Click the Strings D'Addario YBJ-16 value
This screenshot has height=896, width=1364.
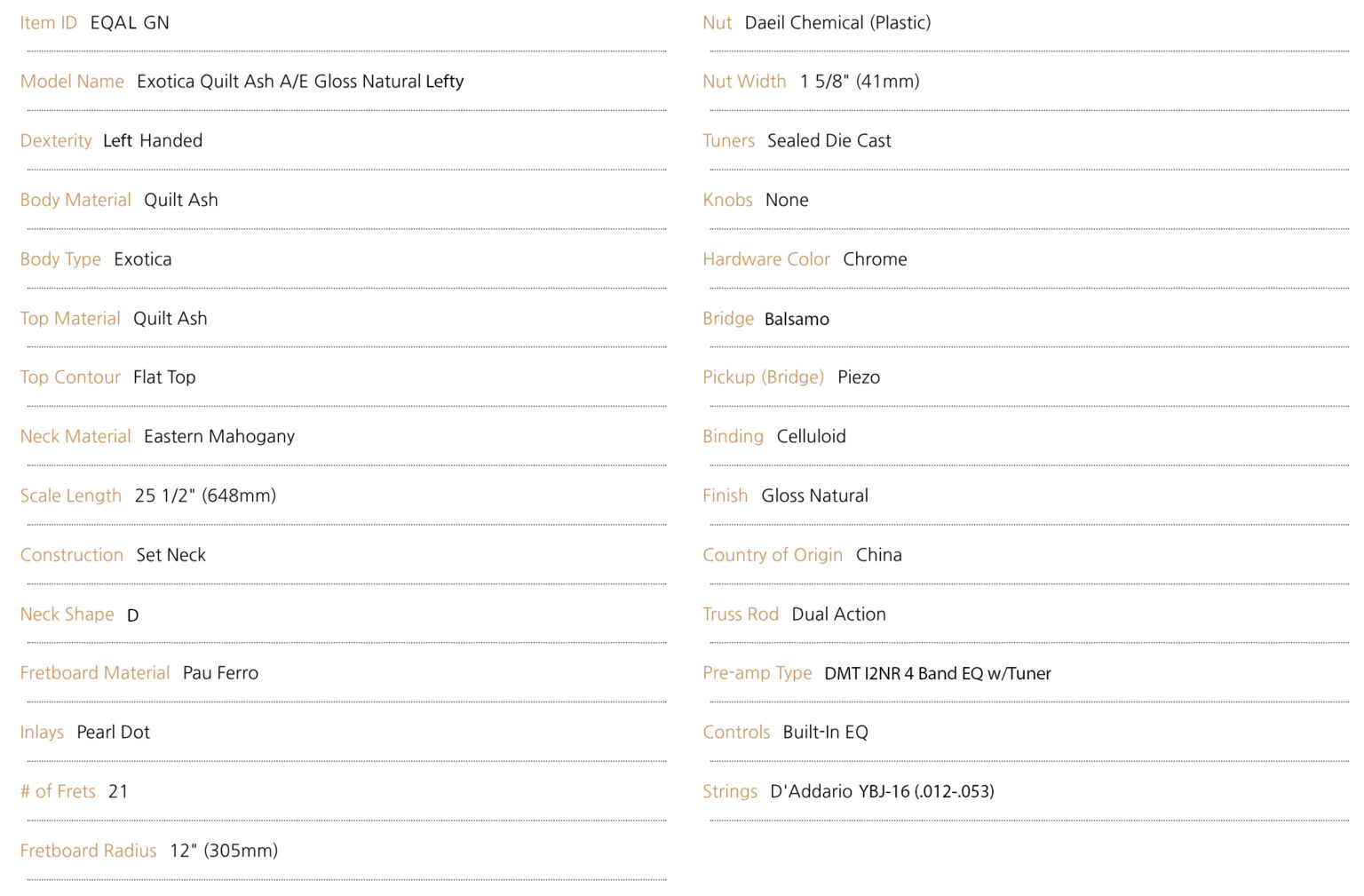882,791
